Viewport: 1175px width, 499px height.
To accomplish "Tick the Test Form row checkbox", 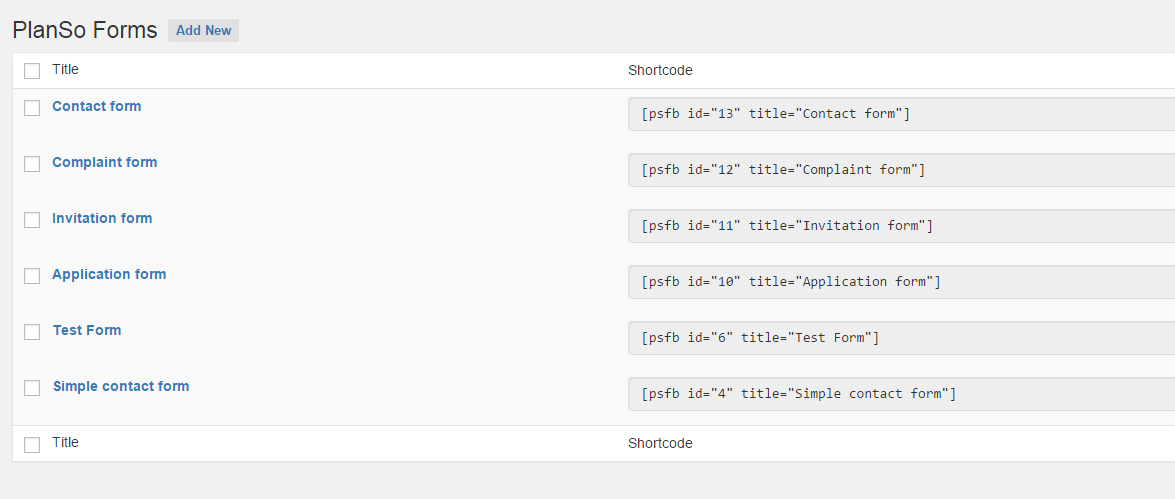I will pyautogui.click(x=32, y=332).
